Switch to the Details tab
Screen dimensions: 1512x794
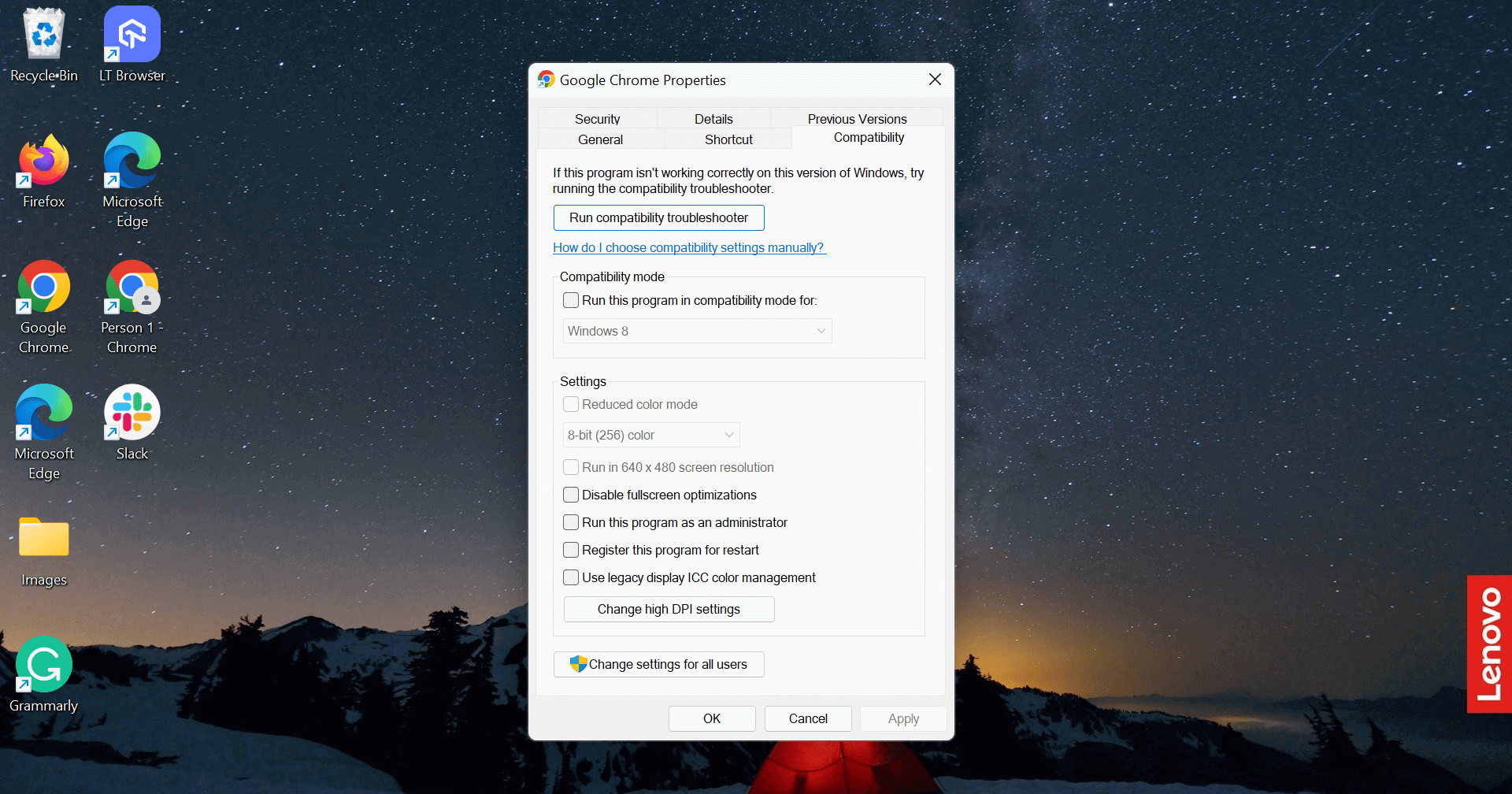[713, 119]
